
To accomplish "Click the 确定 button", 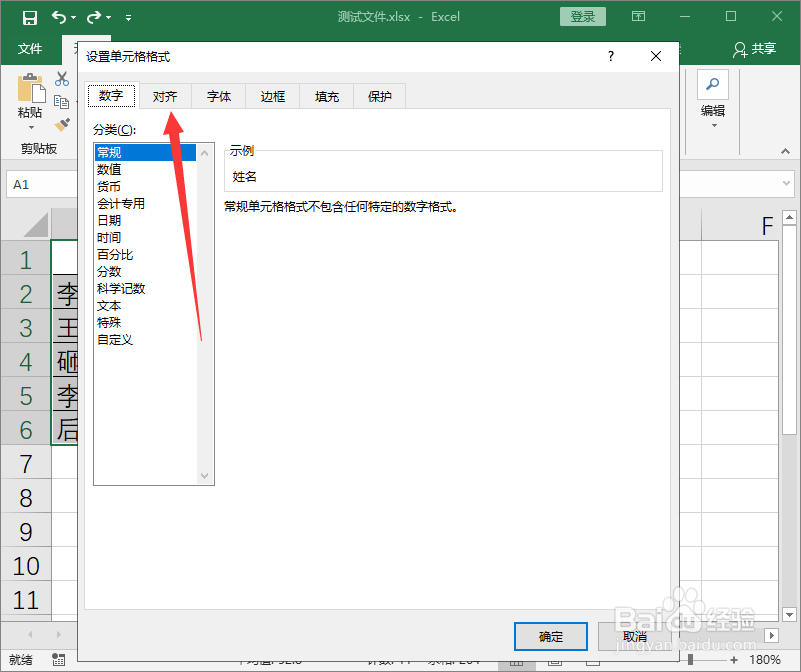I will click(551, 636).
